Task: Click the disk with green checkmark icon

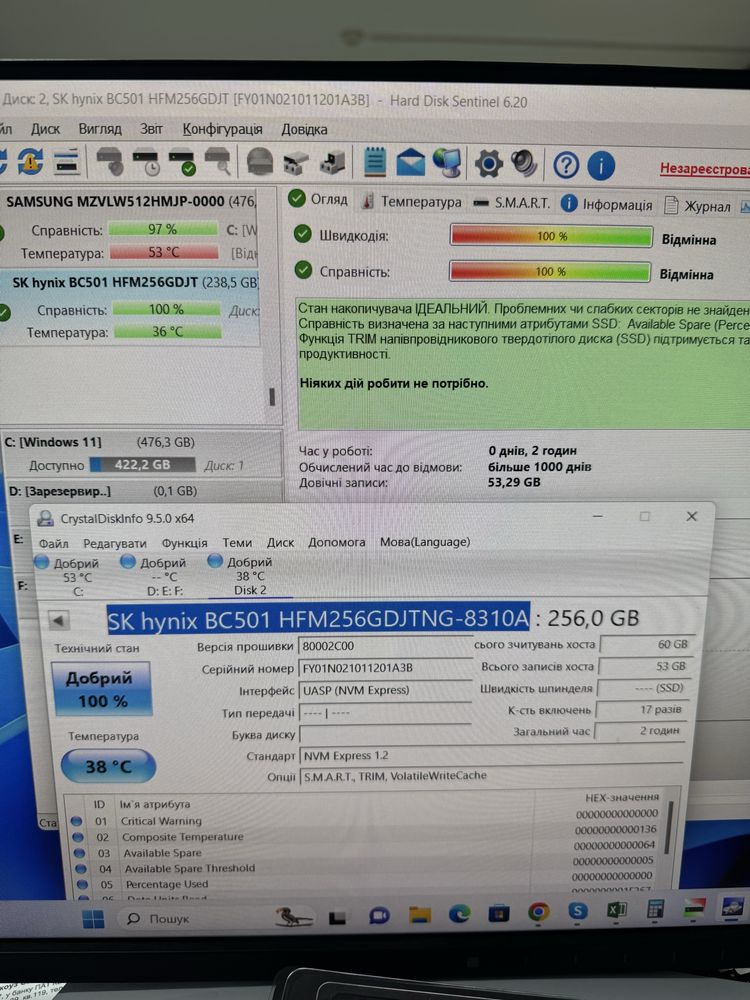Action: (182, 162)
